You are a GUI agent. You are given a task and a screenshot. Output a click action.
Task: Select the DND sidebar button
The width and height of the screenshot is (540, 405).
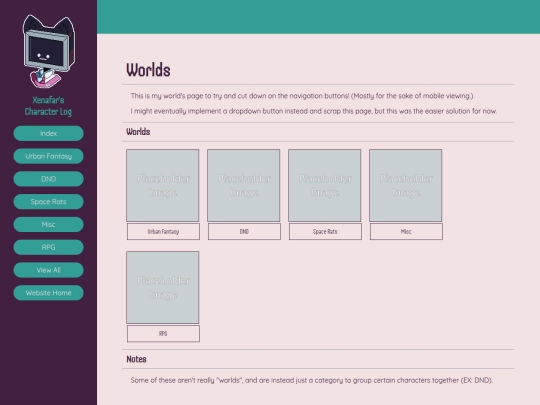[49, 179]
